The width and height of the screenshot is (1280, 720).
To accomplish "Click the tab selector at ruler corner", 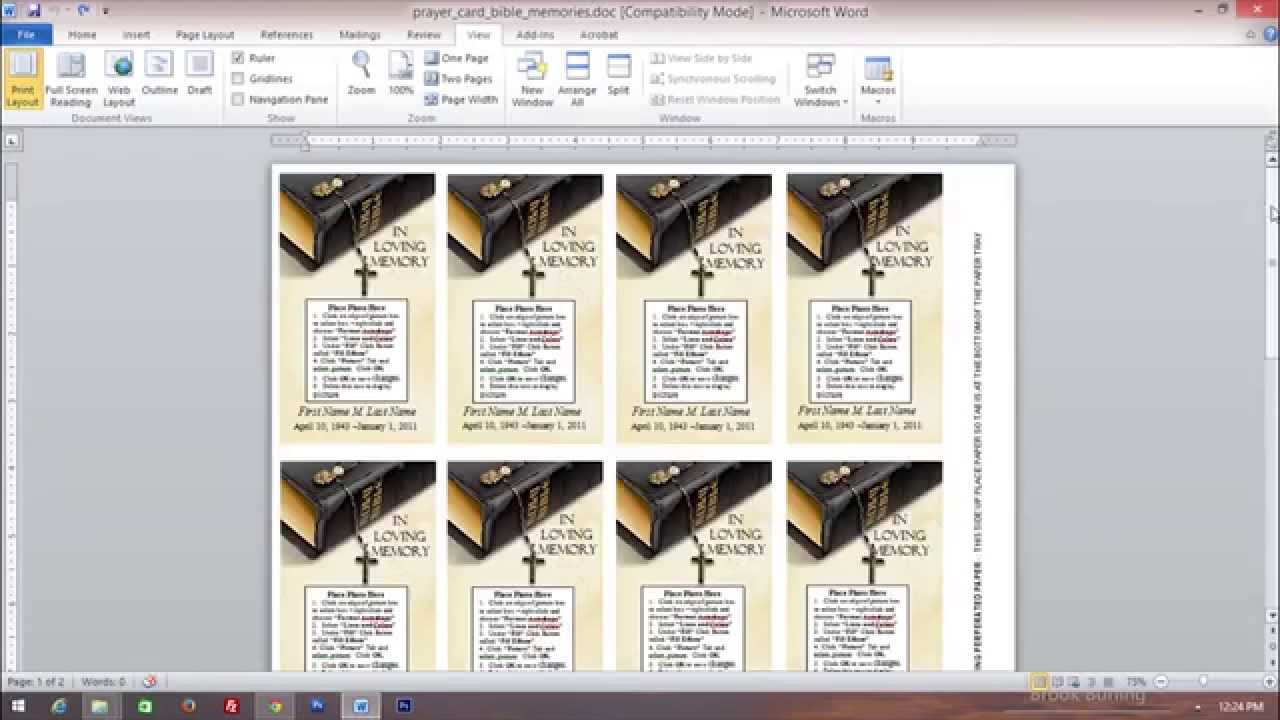I will pos(11,141).
